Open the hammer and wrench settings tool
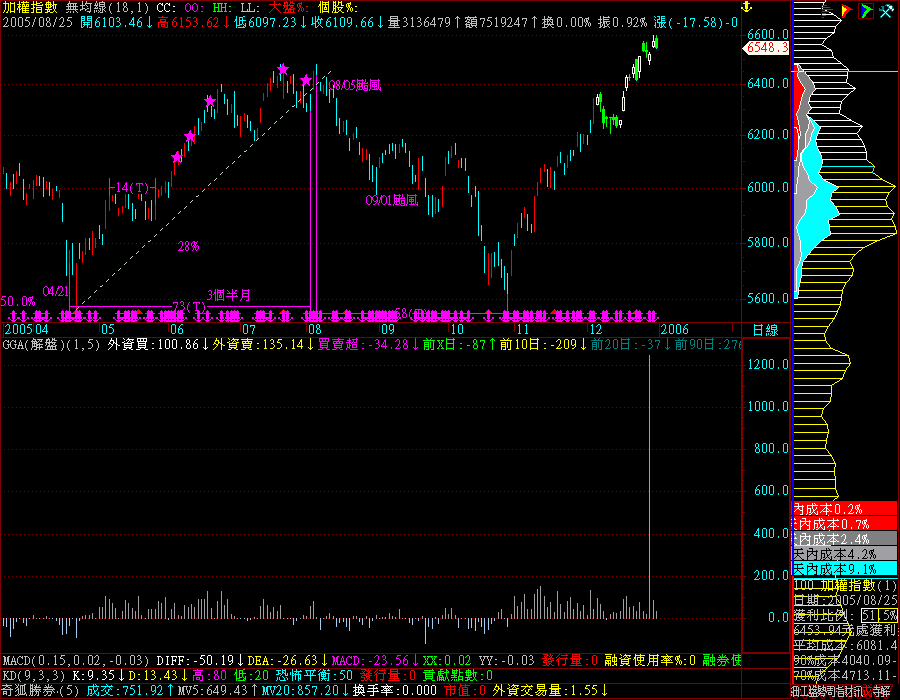 coord(884,11)
